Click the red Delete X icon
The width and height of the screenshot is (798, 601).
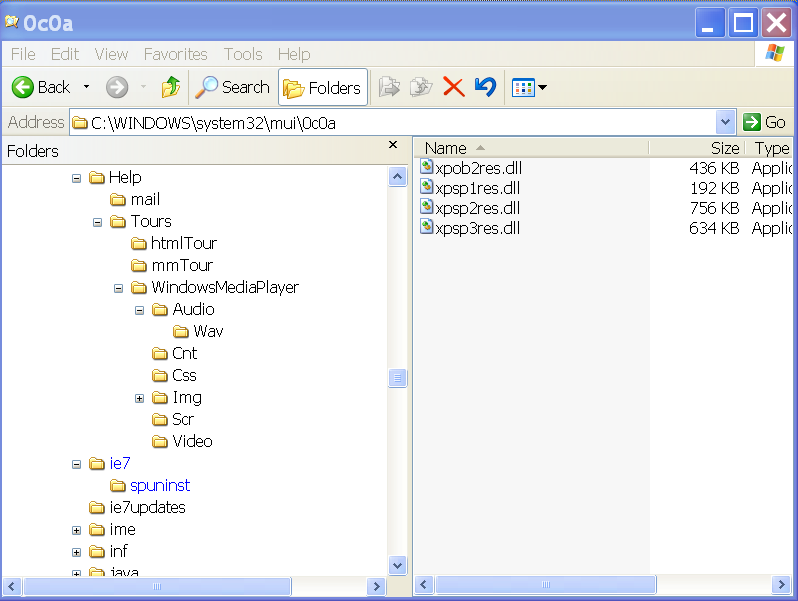(453, 87)
